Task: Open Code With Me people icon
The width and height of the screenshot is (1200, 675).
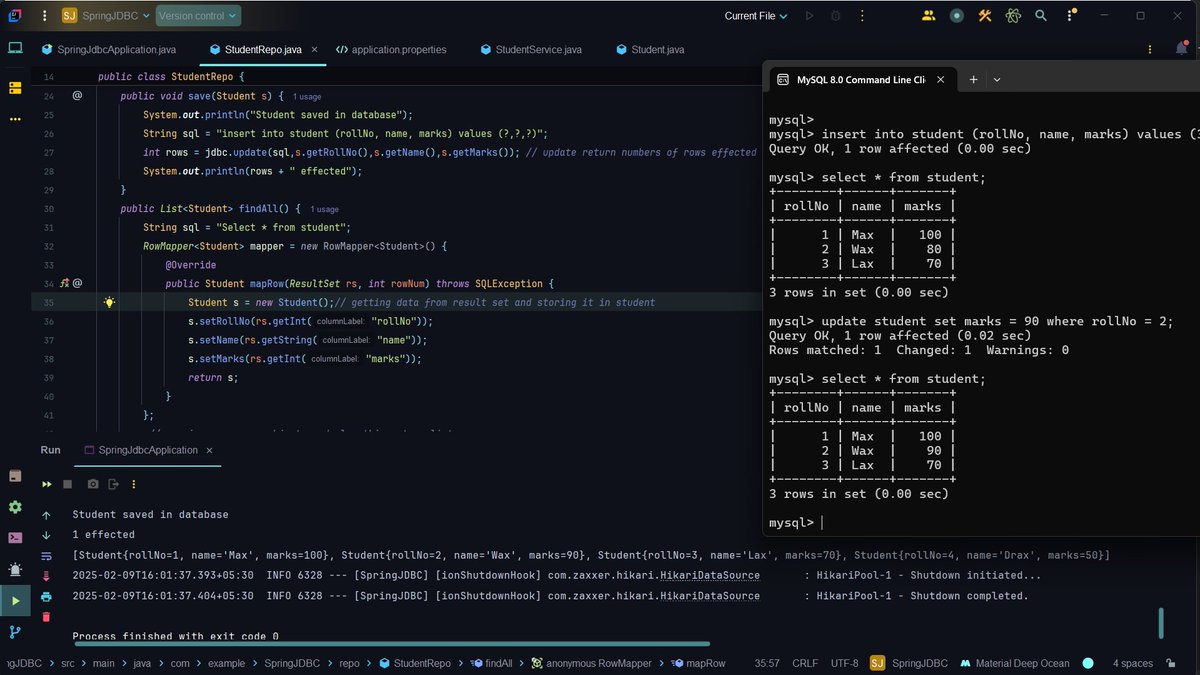Action: (929, 16)
